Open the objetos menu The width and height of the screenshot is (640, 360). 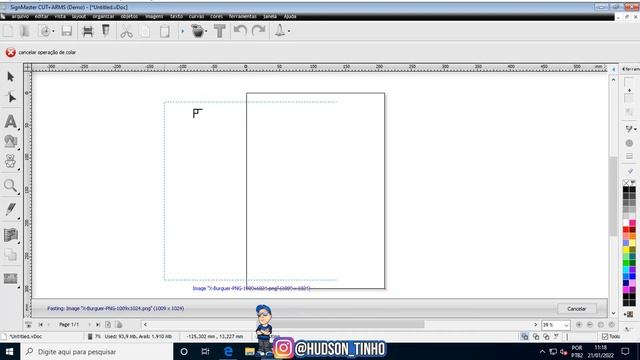[129, 16]
